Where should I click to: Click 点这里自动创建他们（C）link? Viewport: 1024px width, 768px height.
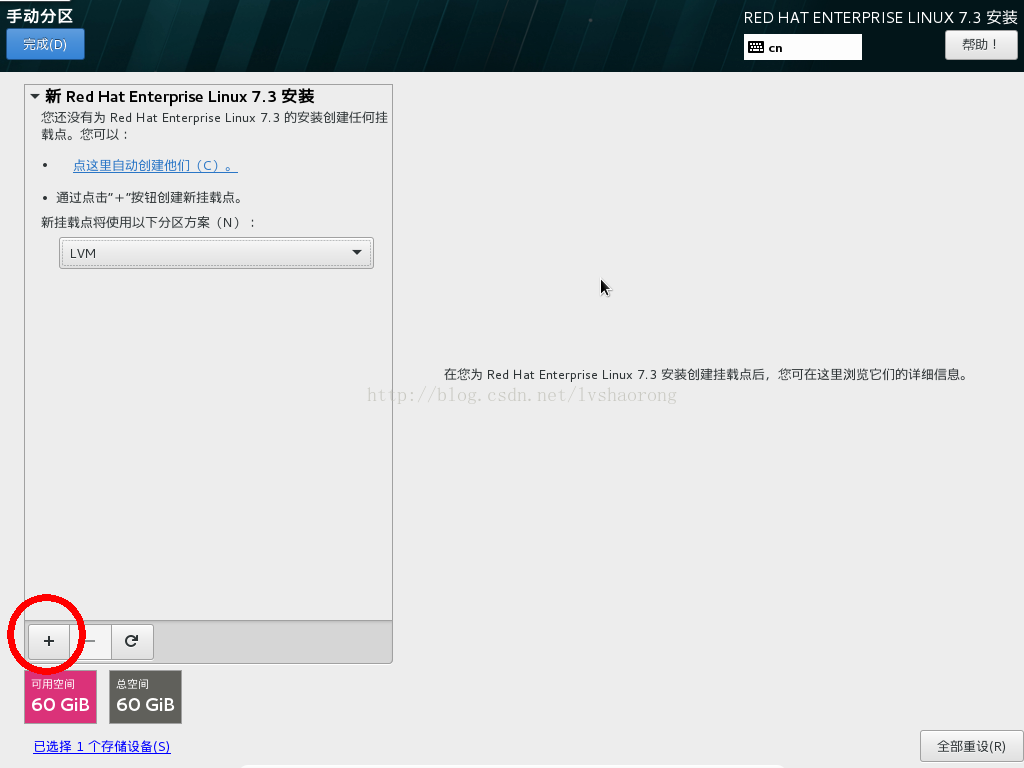click(x=155, y=165)
